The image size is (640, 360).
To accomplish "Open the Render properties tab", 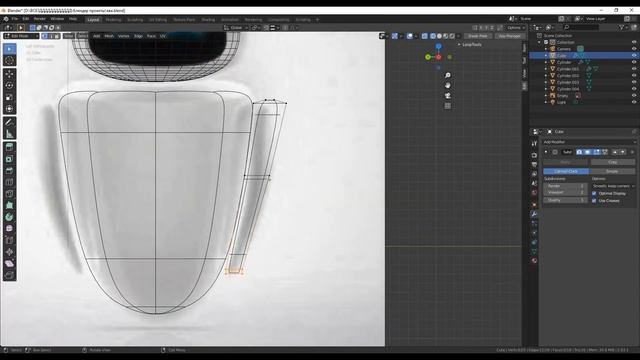I will 534,155.
